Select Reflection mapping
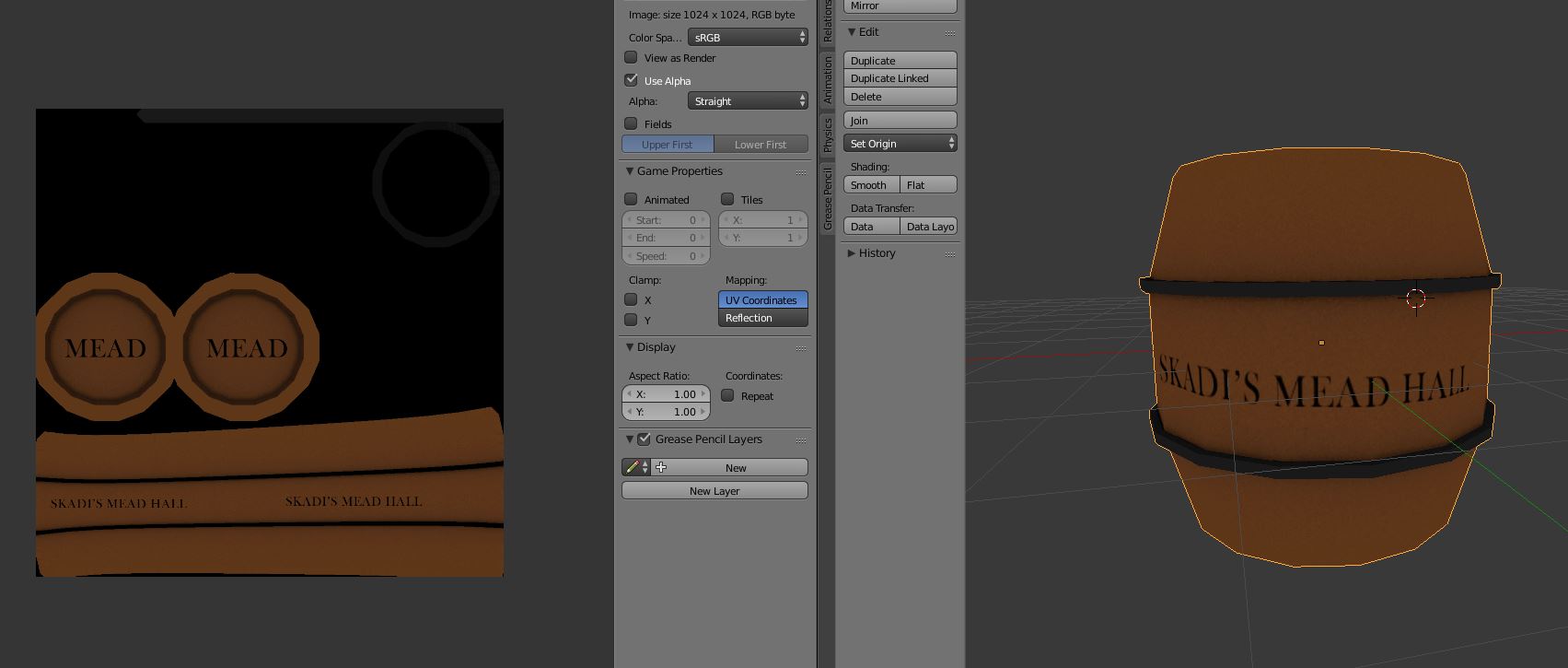The height and width of the screenshot is (668, 1568). tap(762, 318)
